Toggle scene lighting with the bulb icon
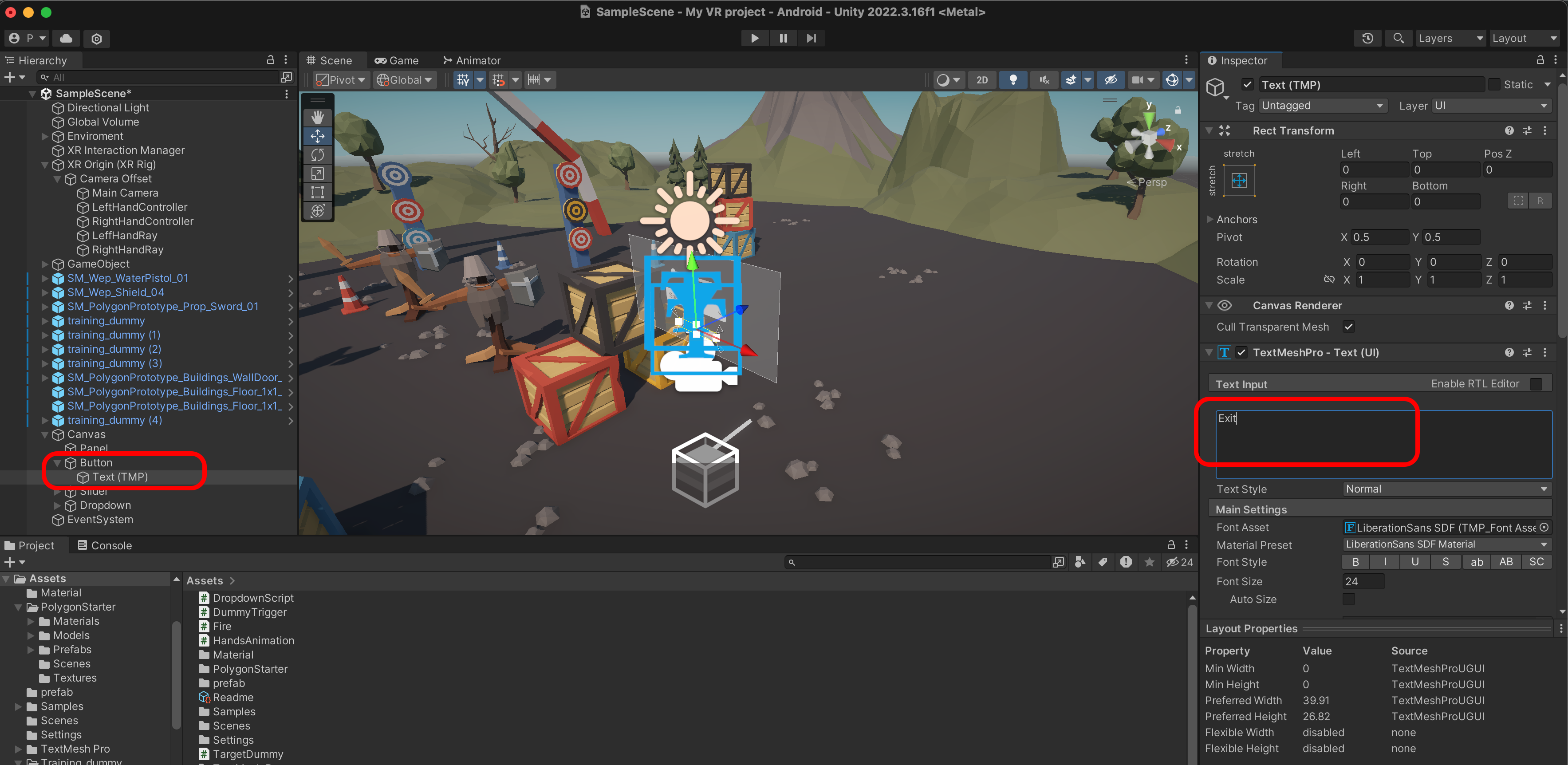 pos(1013,80)
